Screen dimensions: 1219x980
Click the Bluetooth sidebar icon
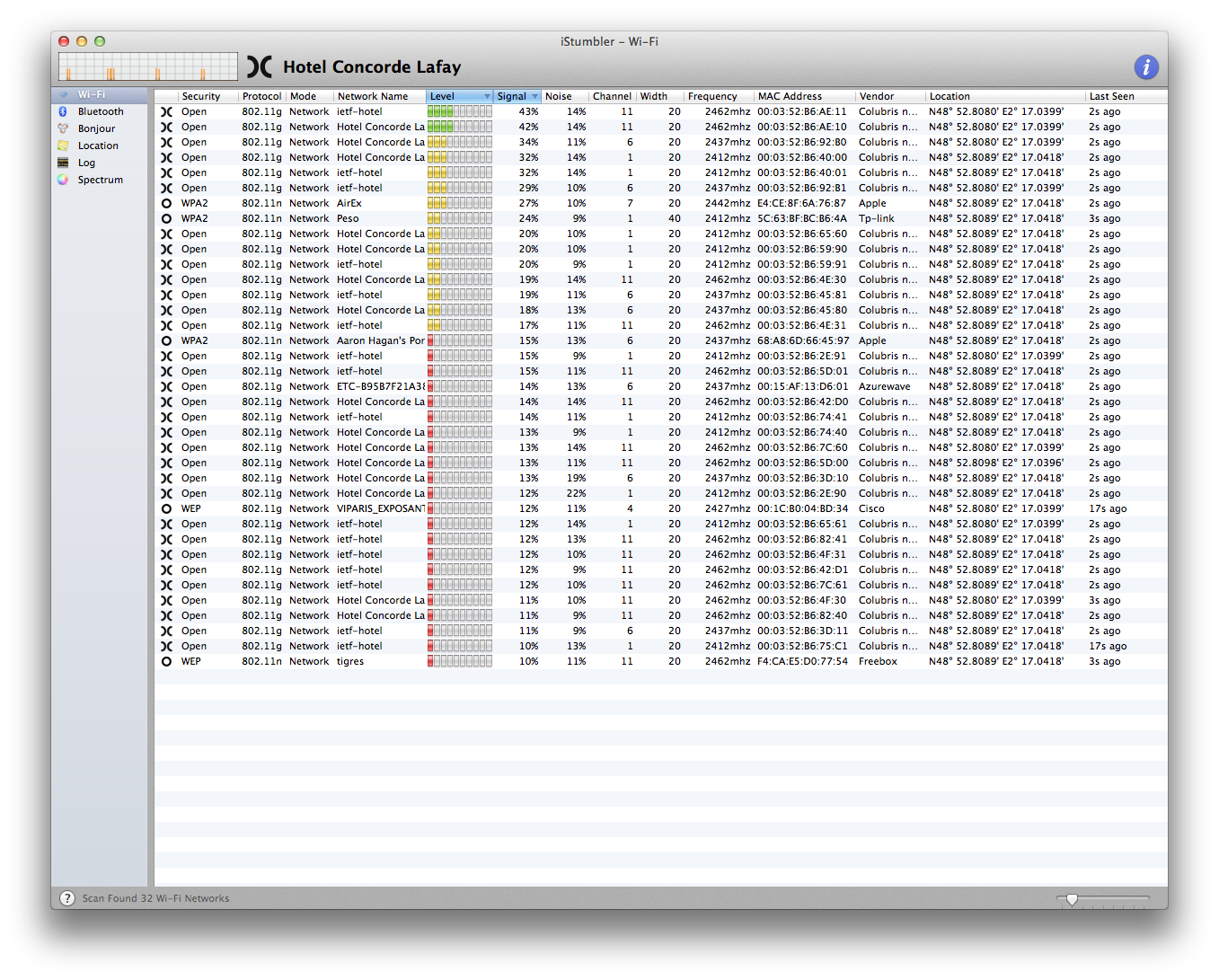63,111
